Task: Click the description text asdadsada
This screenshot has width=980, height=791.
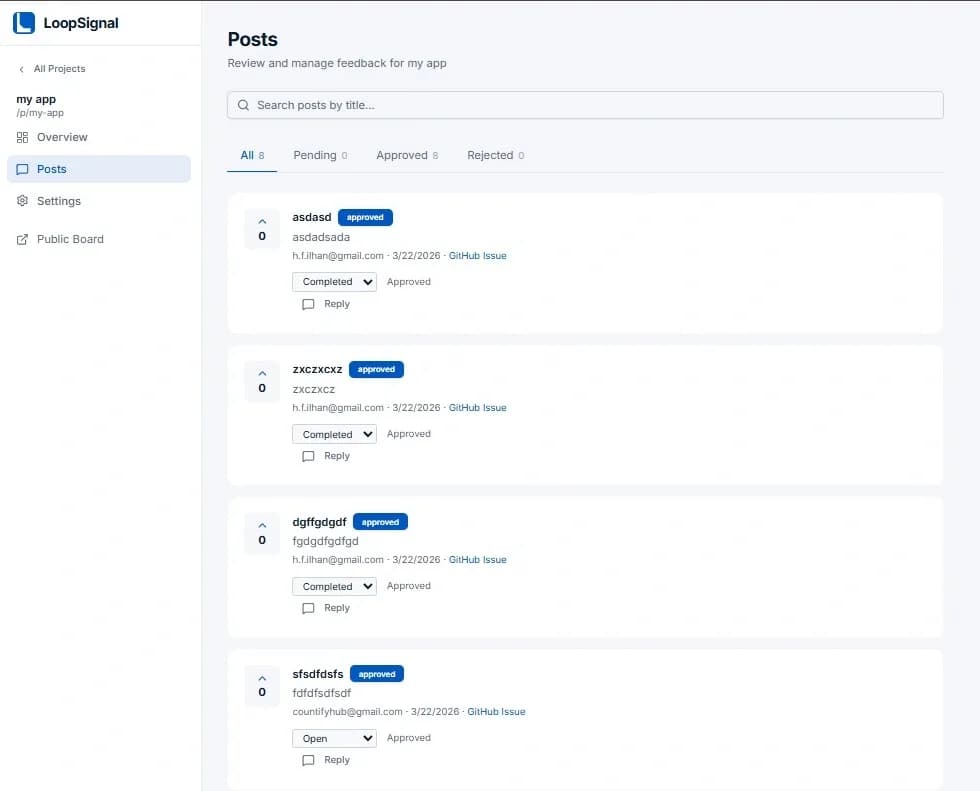Action: (321, 237)
